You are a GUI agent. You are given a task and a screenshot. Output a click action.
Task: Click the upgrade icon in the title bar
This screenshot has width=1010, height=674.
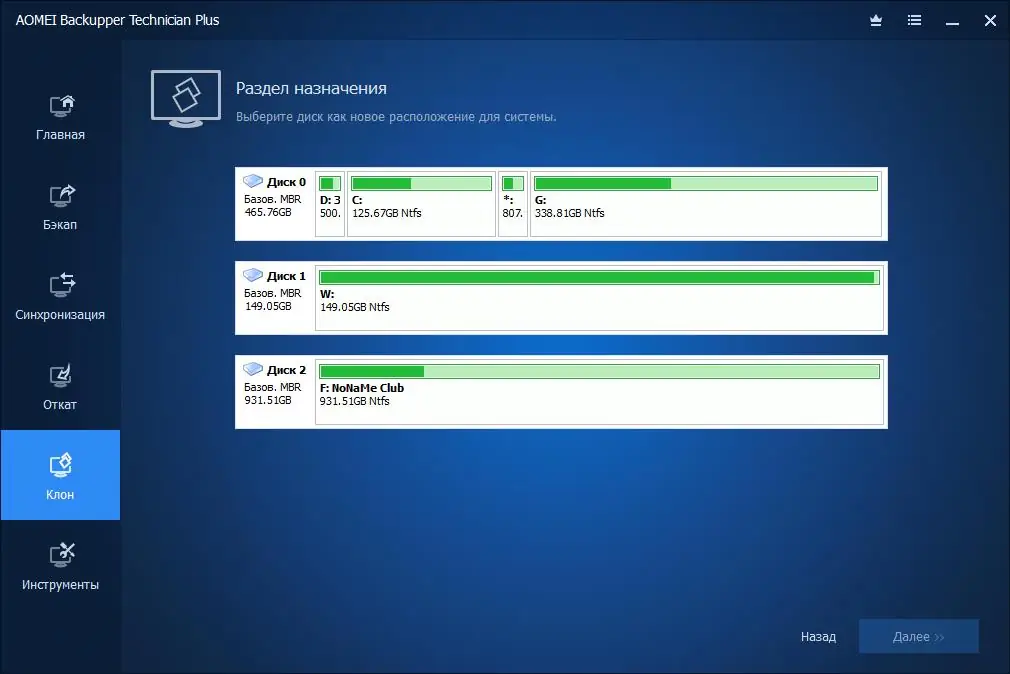[875, 20]
